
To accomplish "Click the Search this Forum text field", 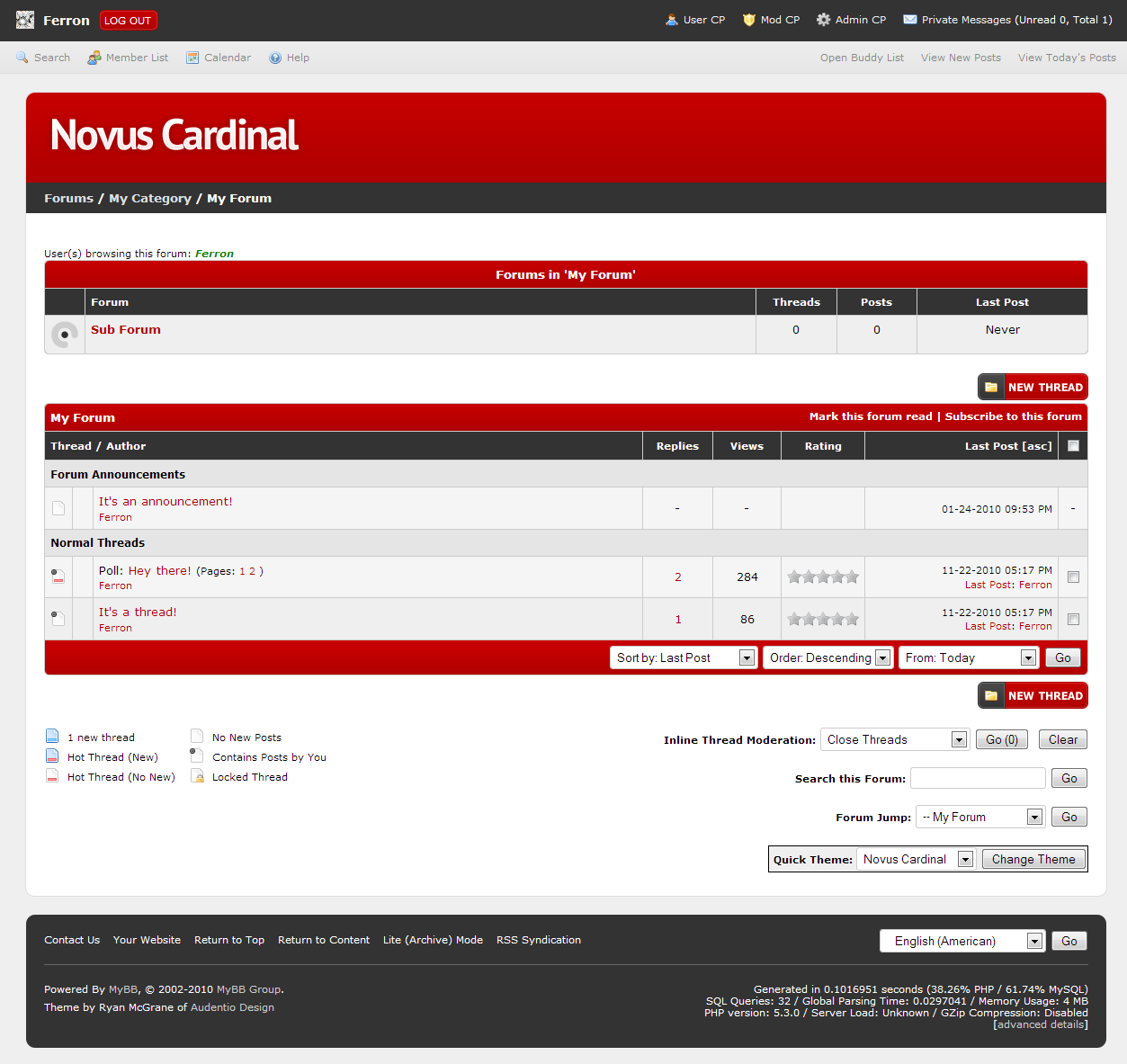I will (978, 779).
